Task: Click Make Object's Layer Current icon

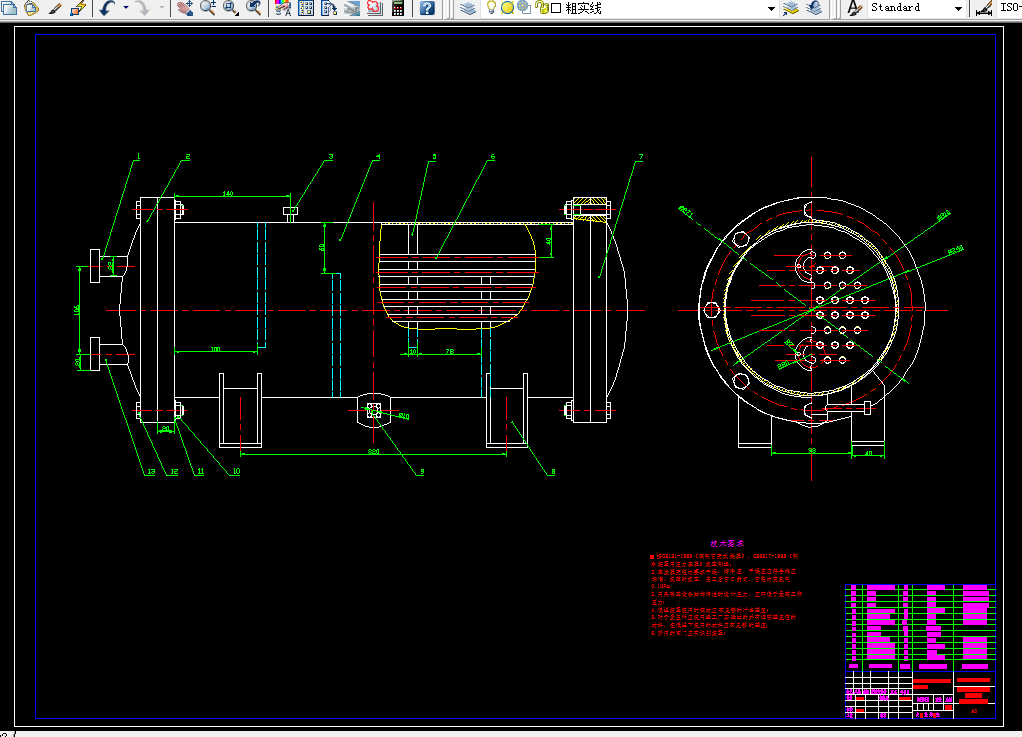Action: pyautogui.click(x=790, y=8)
